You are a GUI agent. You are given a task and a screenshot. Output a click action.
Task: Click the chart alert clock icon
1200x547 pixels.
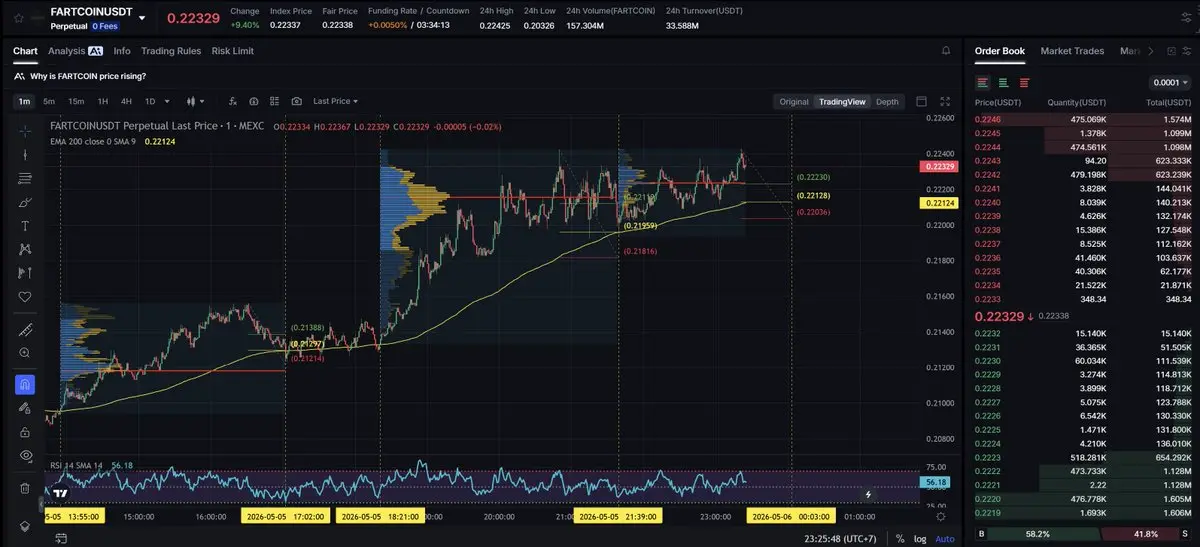(254, 101)
